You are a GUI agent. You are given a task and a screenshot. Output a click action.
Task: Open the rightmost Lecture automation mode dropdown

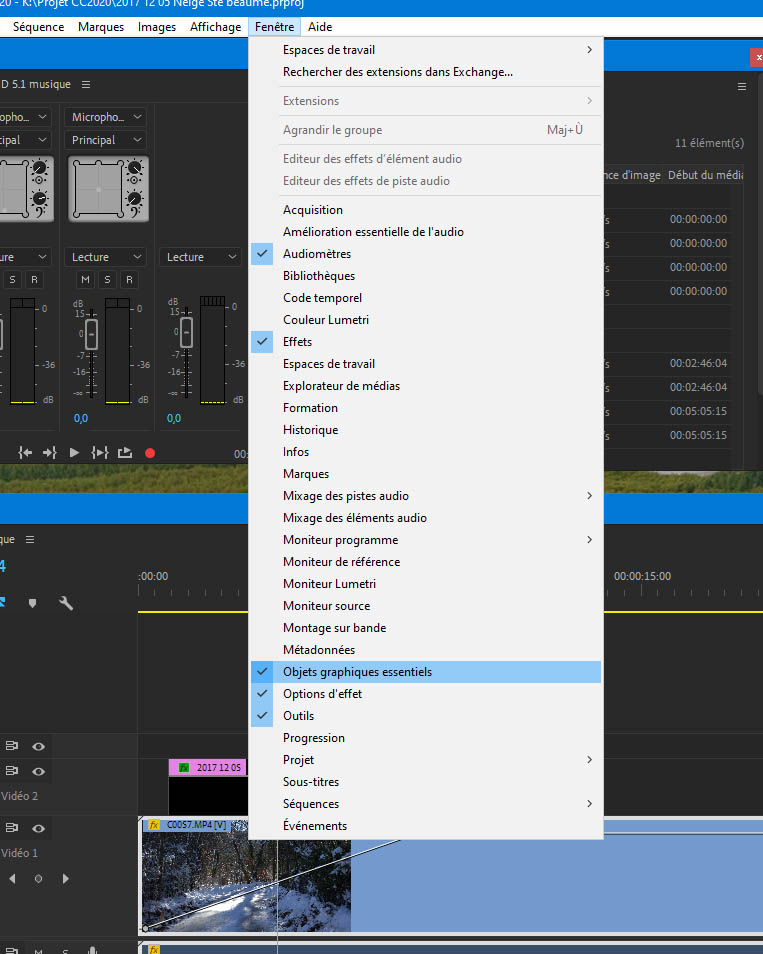[x=199, y=257]
